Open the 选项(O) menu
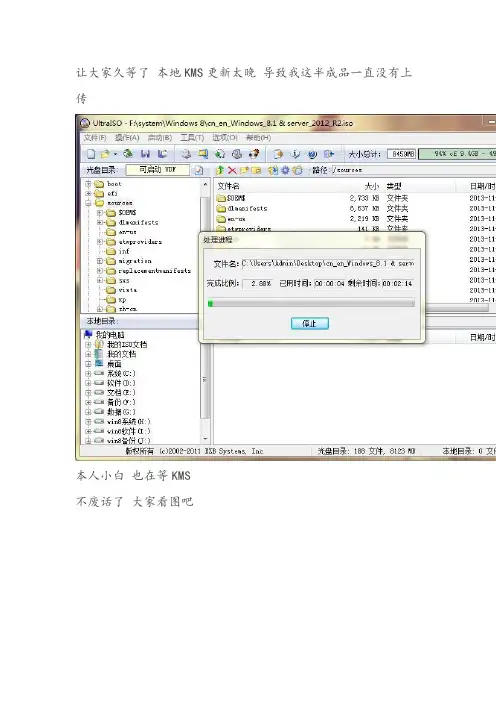The width and height of the screenshot is (496, 702). (x=225, y=137)
